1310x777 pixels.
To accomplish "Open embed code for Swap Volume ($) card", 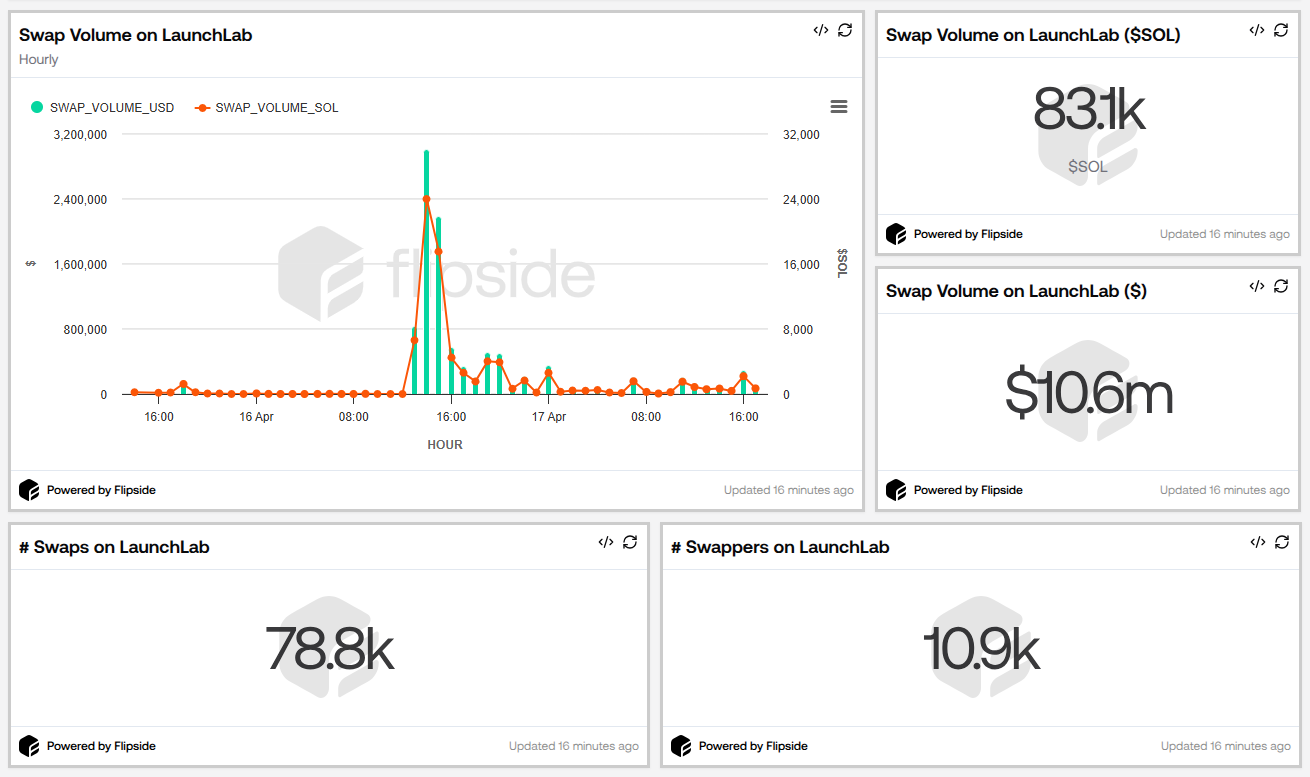I will point(1256,286).
